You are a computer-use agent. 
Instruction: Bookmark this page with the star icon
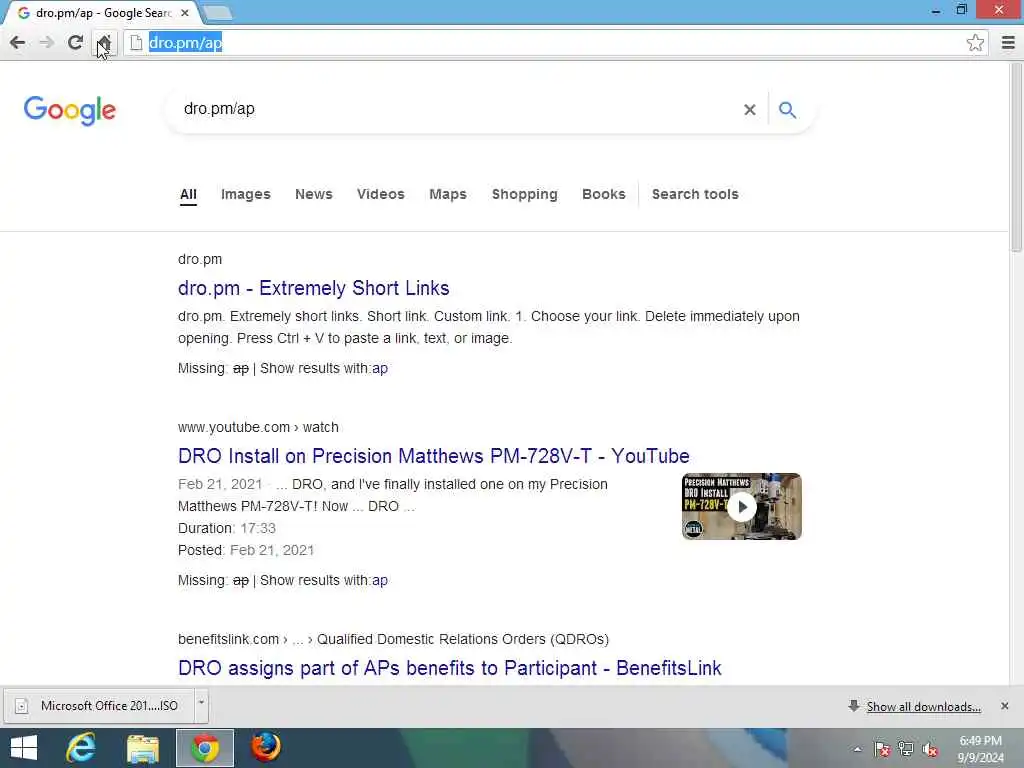tap(975, 43)
